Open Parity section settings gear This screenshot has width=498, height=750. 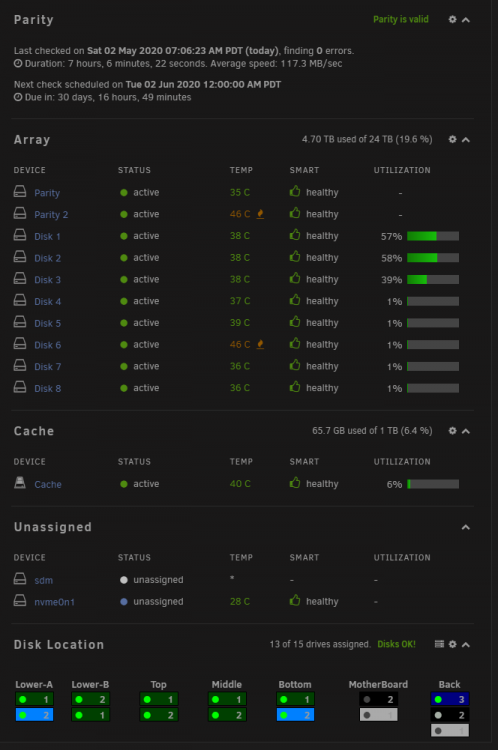[x=452, y=20]
